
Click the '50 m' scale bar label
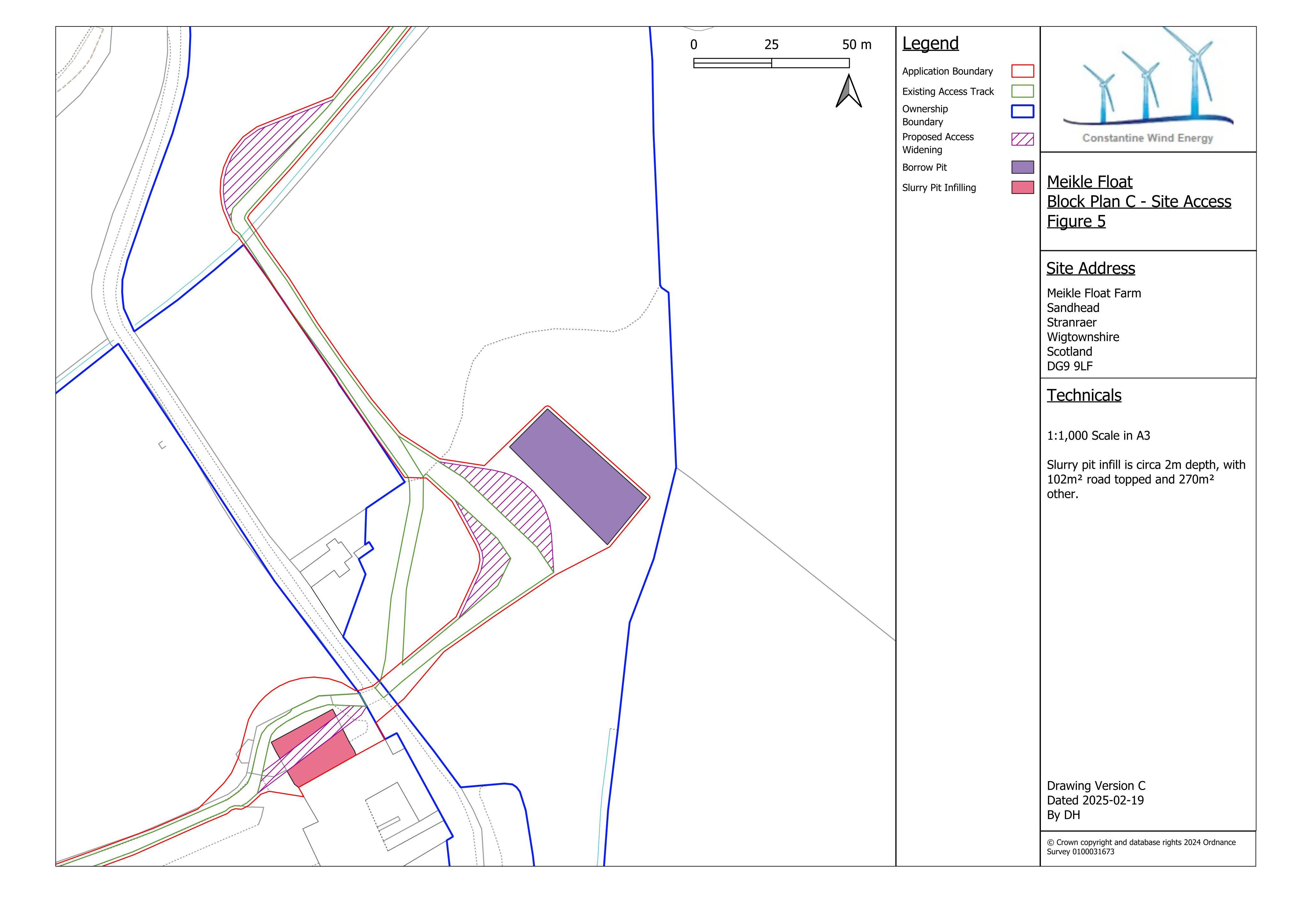[x=857, y=44]
